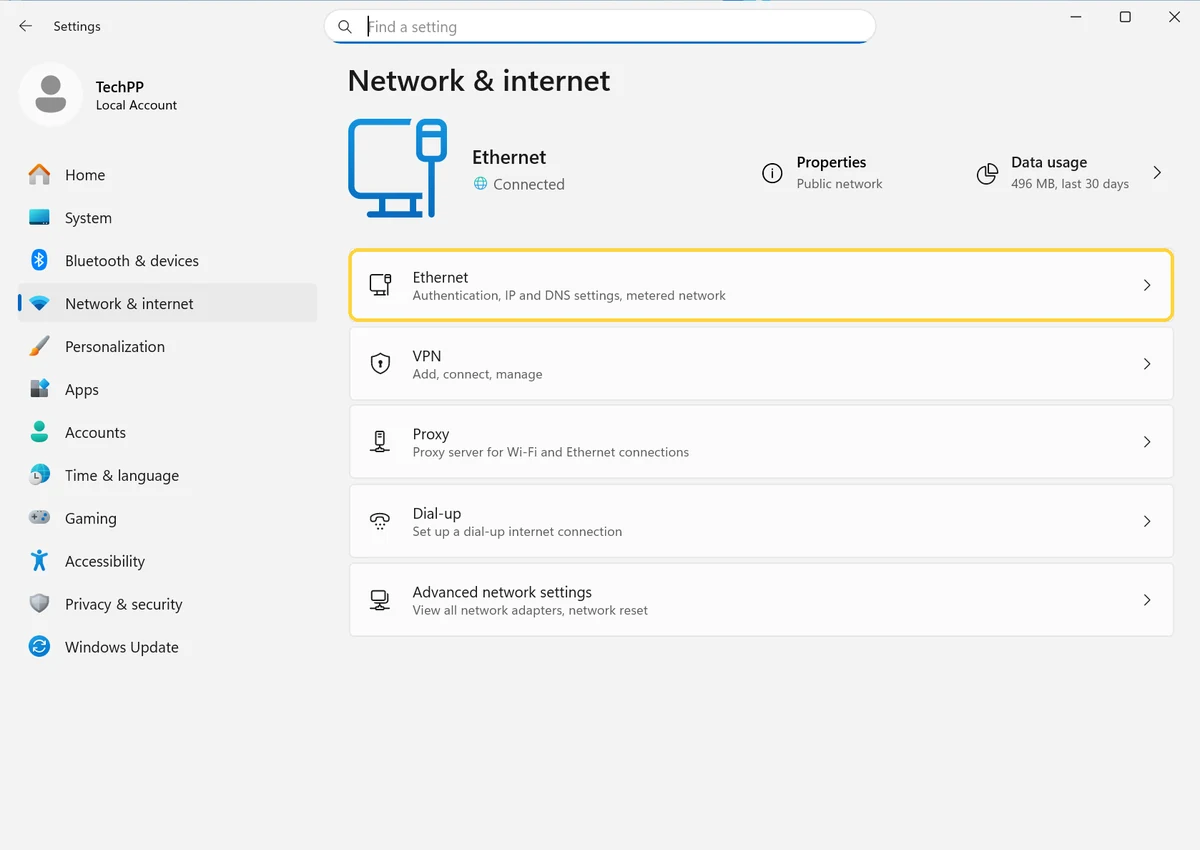Expand Data usage chevron arrow
Viewport: 1200px width, 850px height.
point(1157,173)
